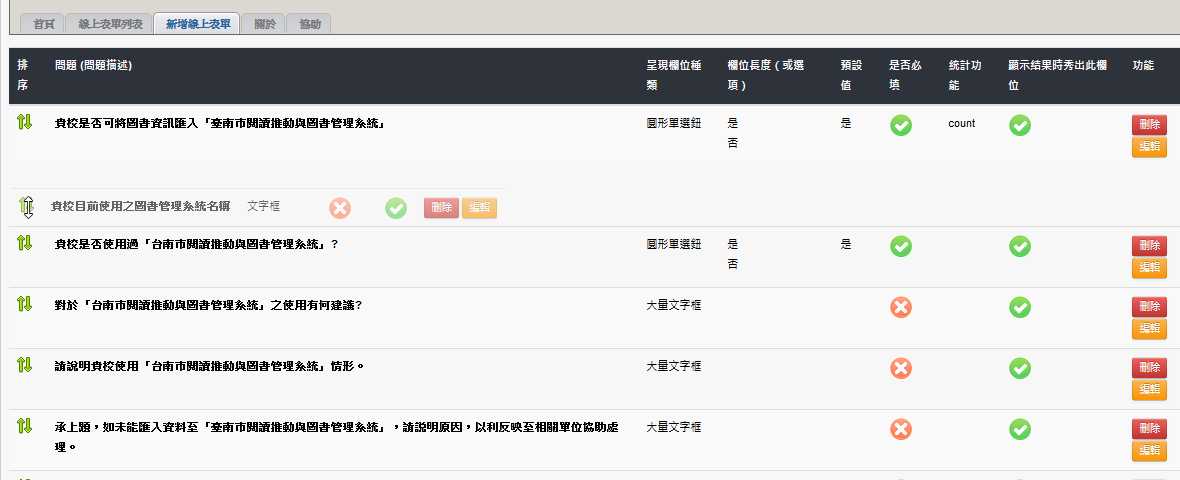Click sort arrows for 承上題 question
Screen dimensions: 1180x480
(25, 425)
